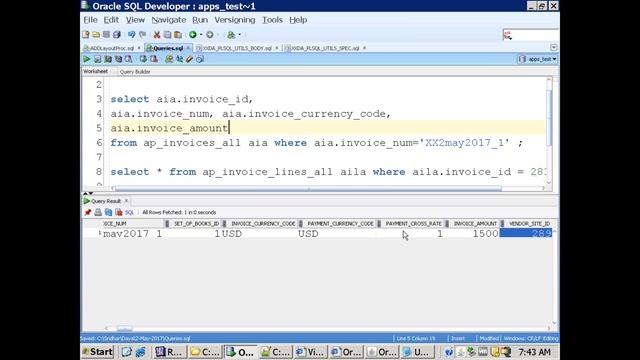Screen dimensions: 640x360
Task: Click the Commit icon in worksheet toolbar
Action: point(143,59)
